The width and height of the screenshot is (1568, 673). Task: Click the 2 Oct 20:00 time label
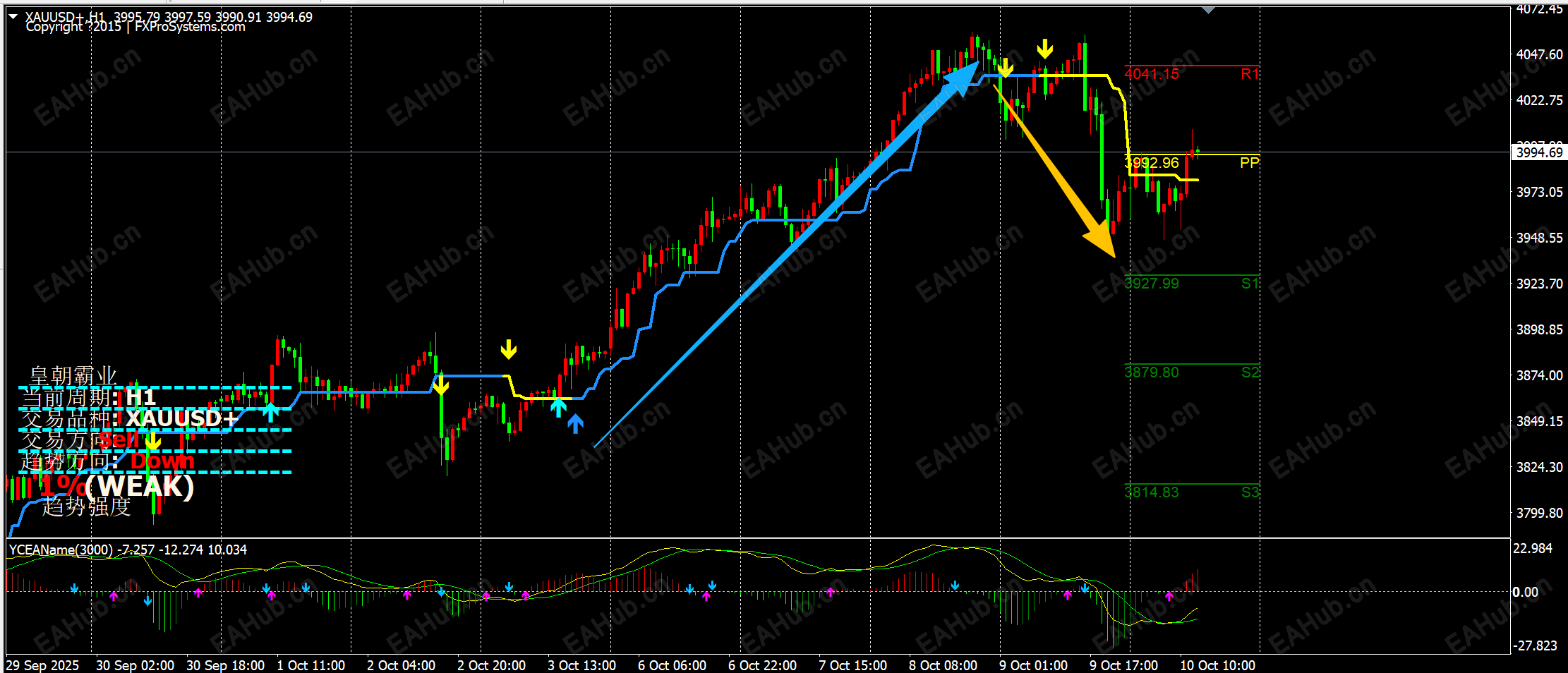pyautogui.click(x=492, y=665)
